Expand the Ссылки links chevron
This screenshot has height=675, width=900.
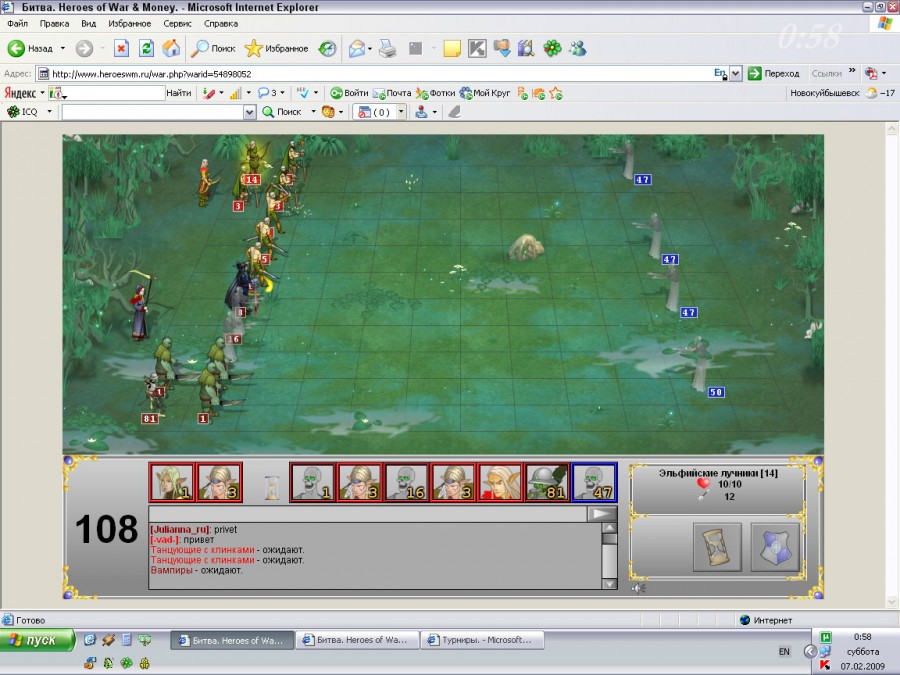point(852,71)
